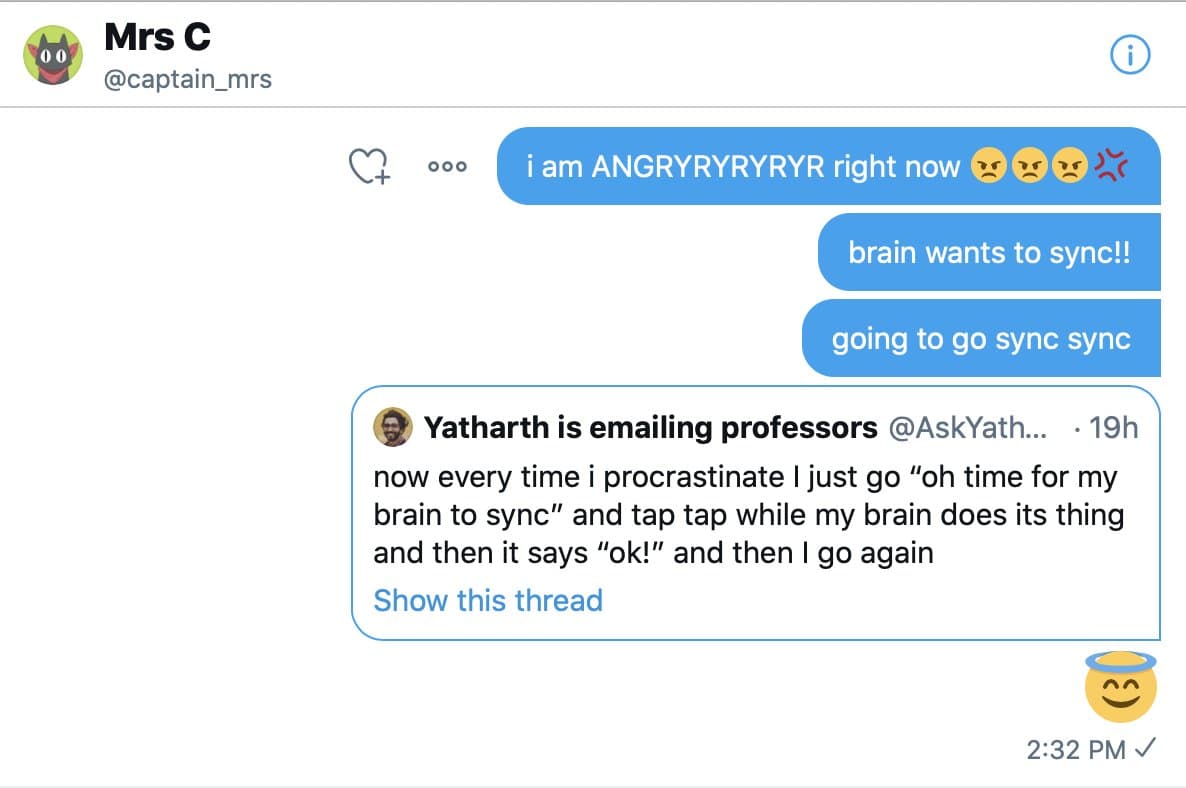Image resolution: width=1186 pixels, height=788 pixels.
Task: Click the "i am ANGRYRYRYRYR right now" message text
Action: [x=743, y=166]
